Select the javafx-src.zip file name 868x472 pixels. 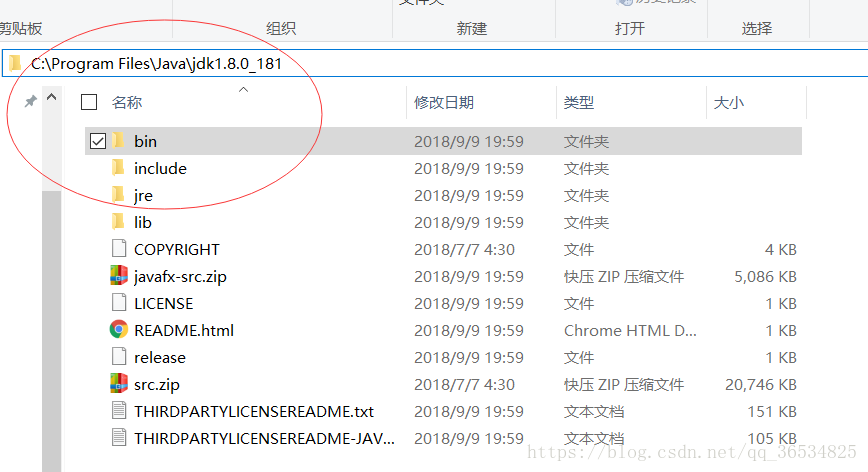tap(180, 277)
